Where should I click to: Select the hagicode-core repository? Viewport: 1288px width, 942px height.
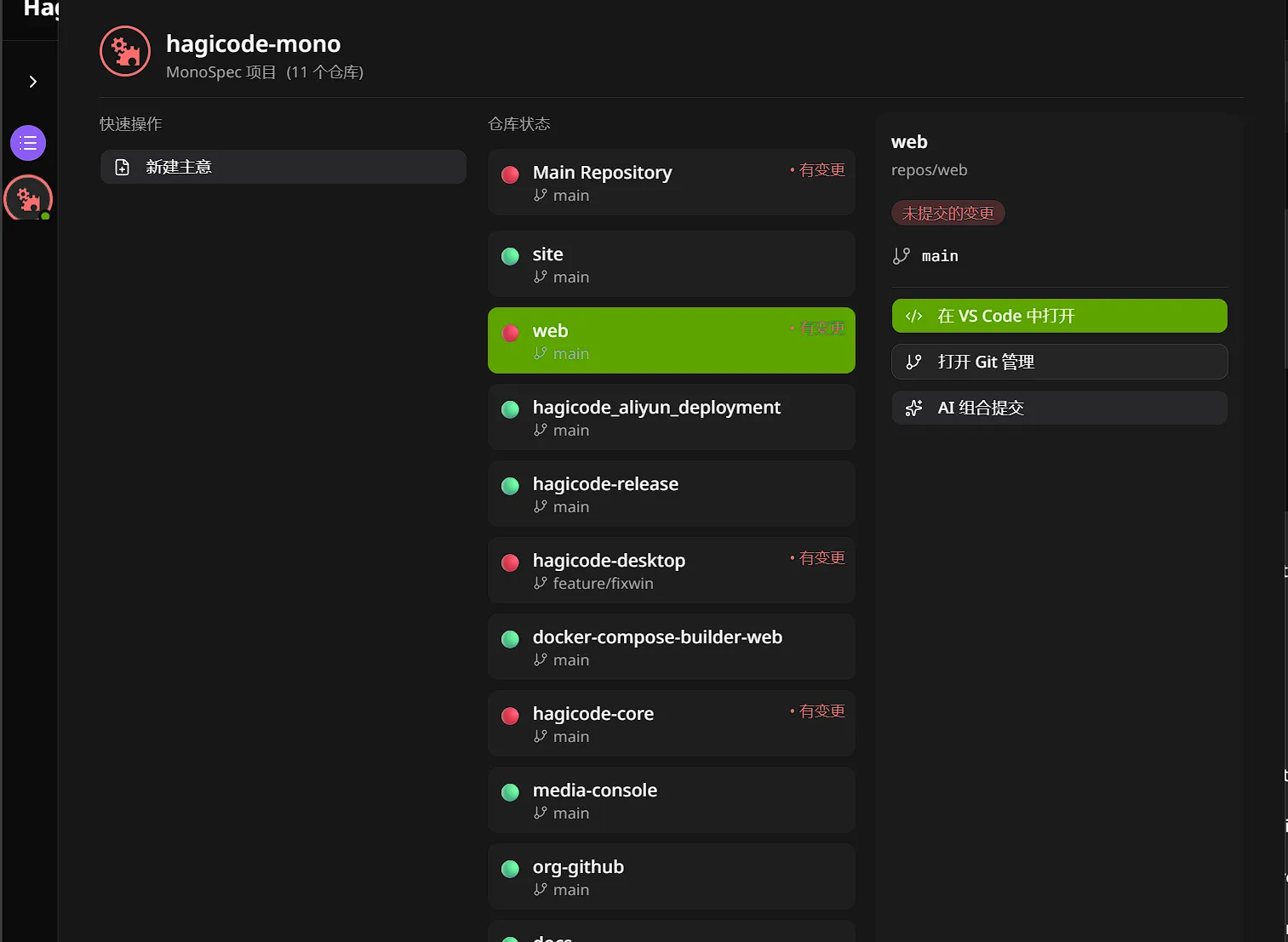coord(671,723)
